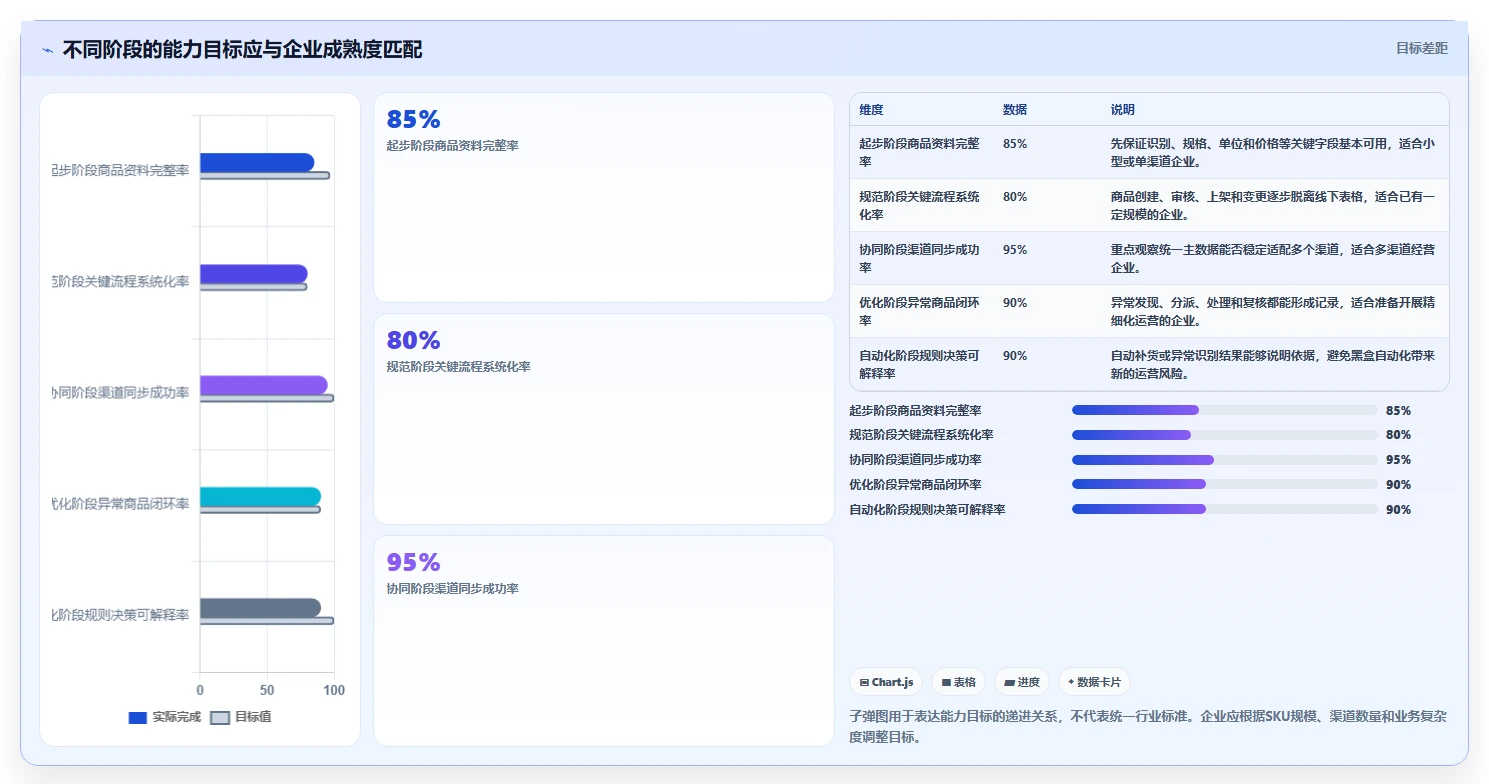Click the indigo 关键流程系统化率 actual bar in chart

tap(254, 274)
